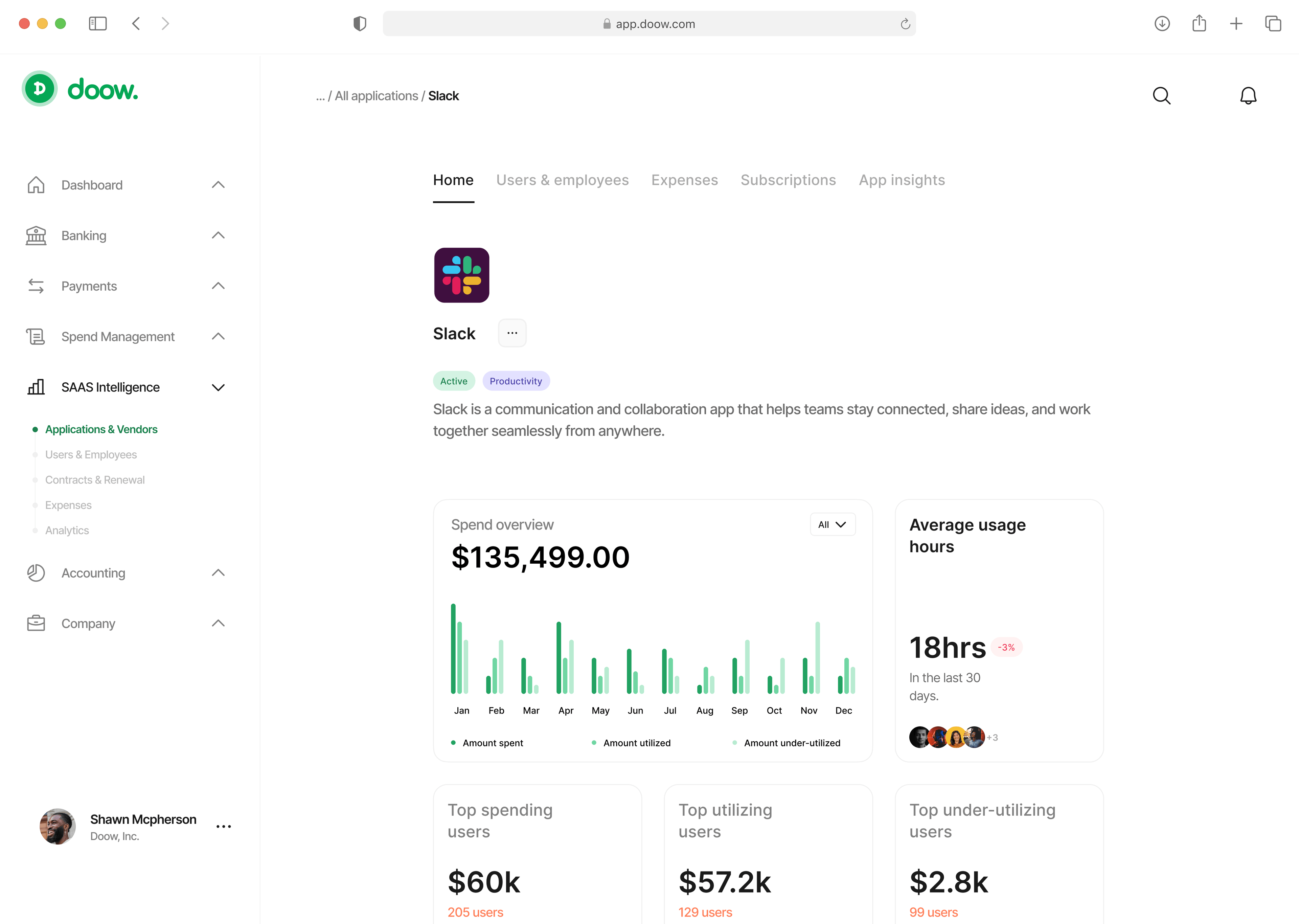Click the Nov bars in spend chart
Viewport: 1299px width, 924px height.
click(811, 658)
